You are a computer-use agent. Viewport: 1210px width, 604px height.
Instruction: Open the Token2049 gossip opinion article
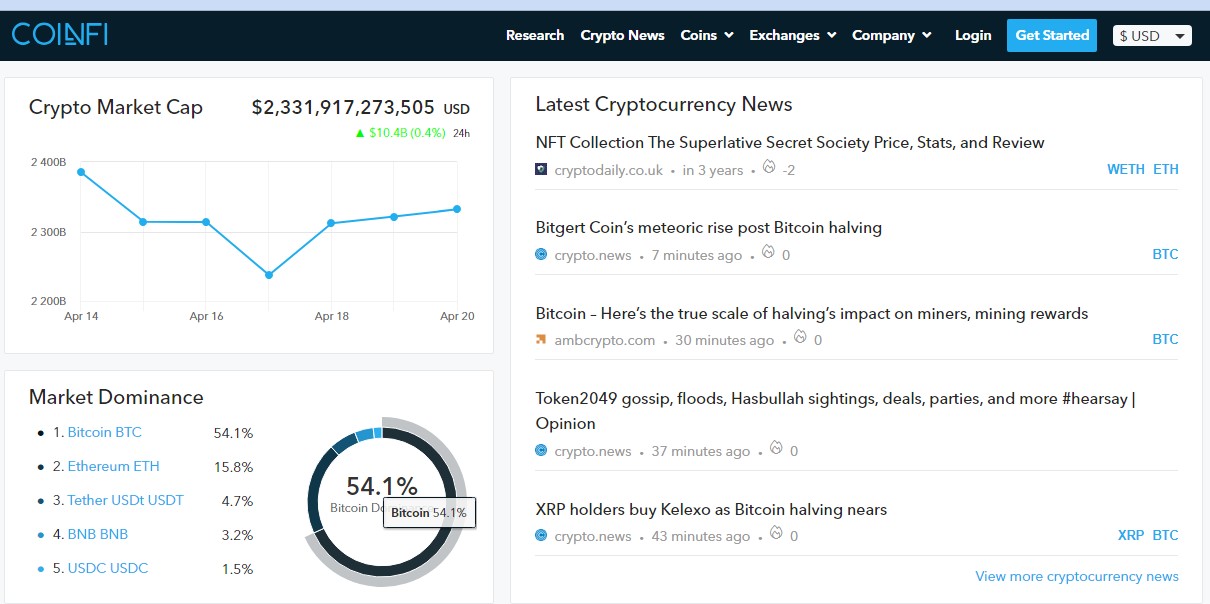(836, 411)
